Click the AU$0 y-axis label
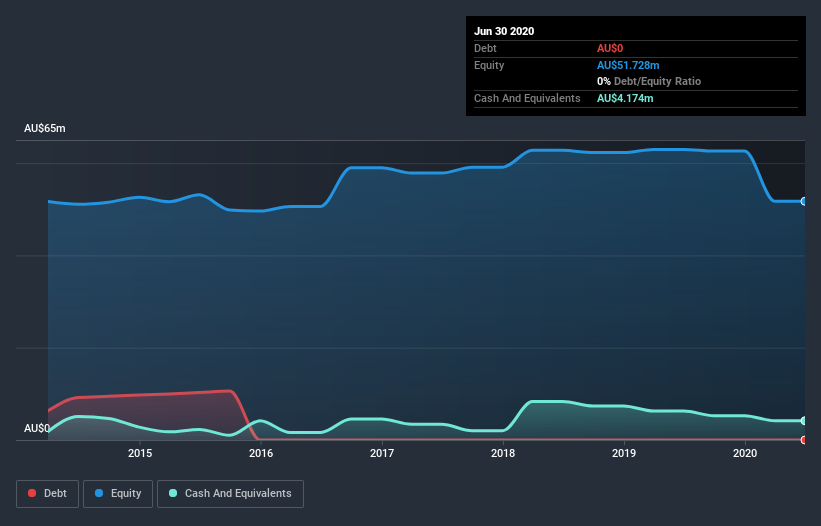 coord(37,429)
